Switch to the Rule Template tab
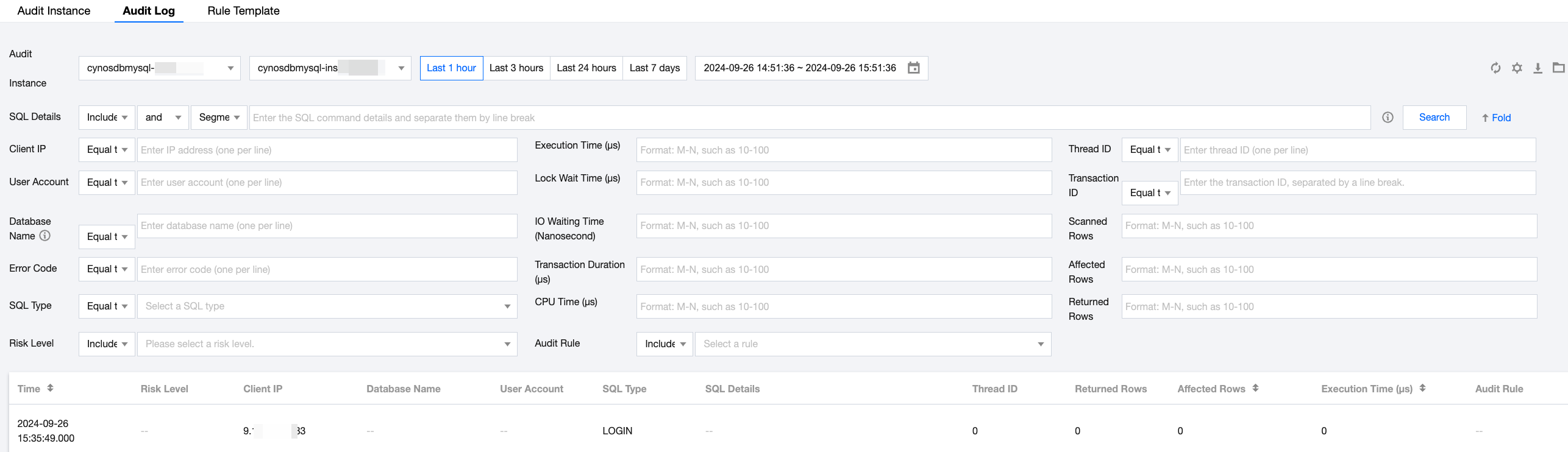Image resolution: width=1568 pixels, height=452 pixels. coord(243,11)
